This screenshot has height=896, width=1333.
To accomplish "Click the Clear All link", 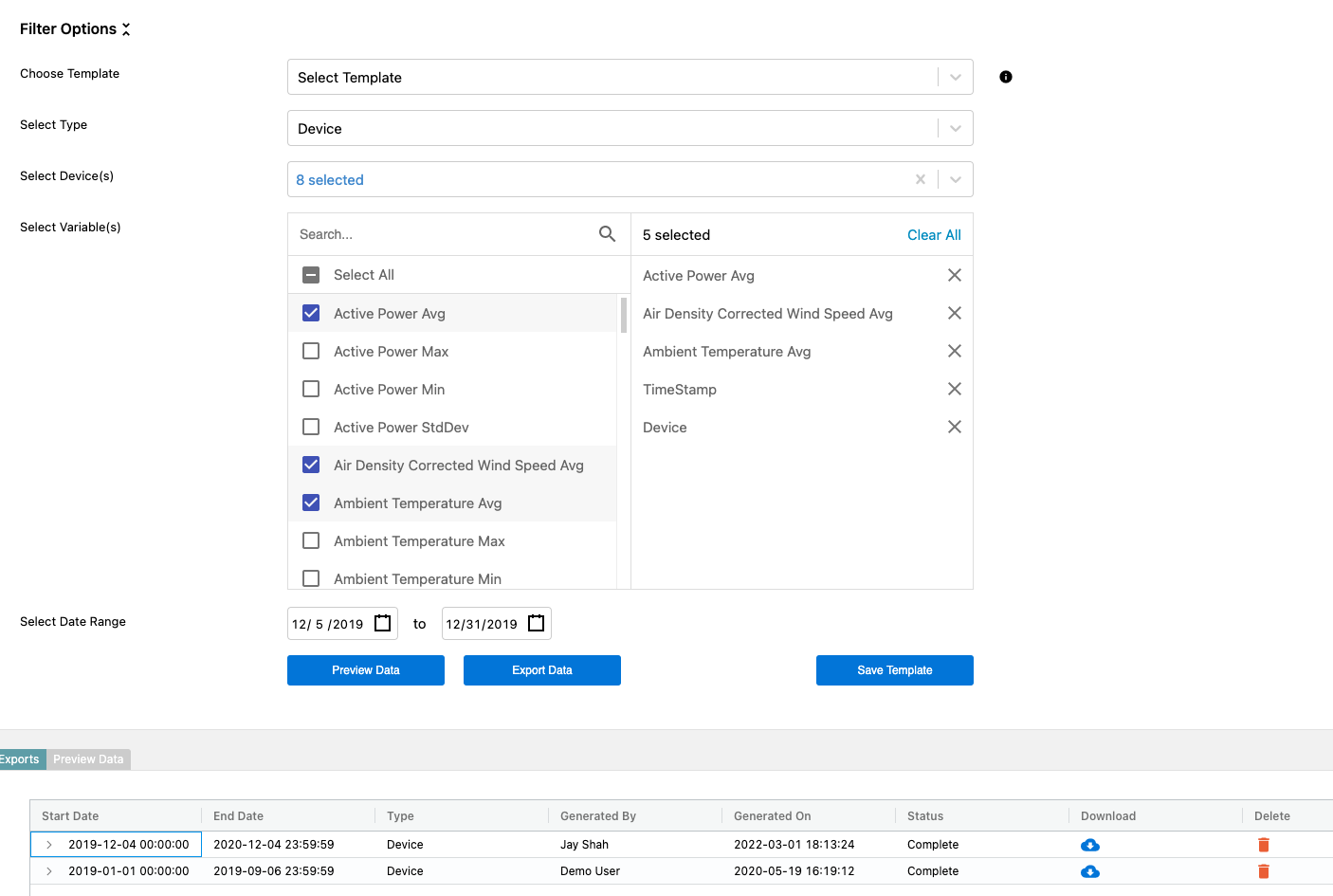I will point(933,235).
